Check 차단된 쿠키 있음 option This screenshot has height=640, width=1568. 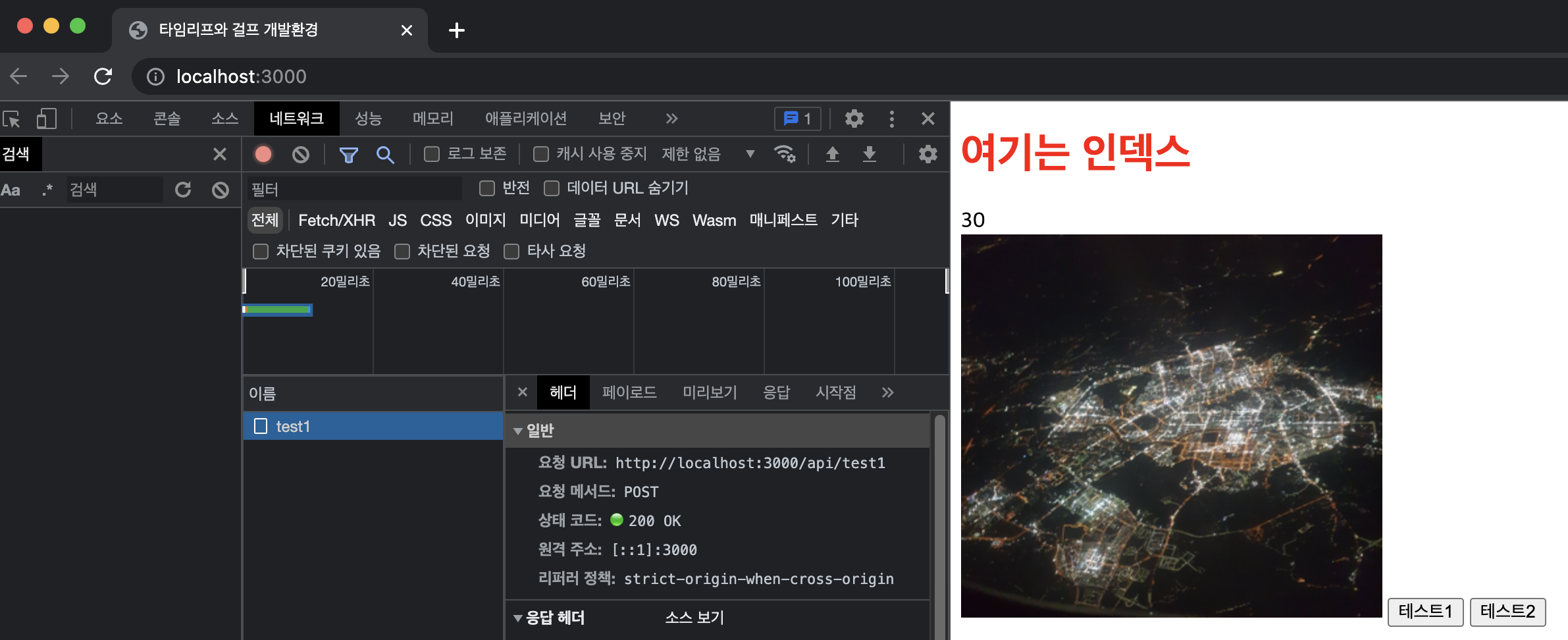click(x=261, y=252)
